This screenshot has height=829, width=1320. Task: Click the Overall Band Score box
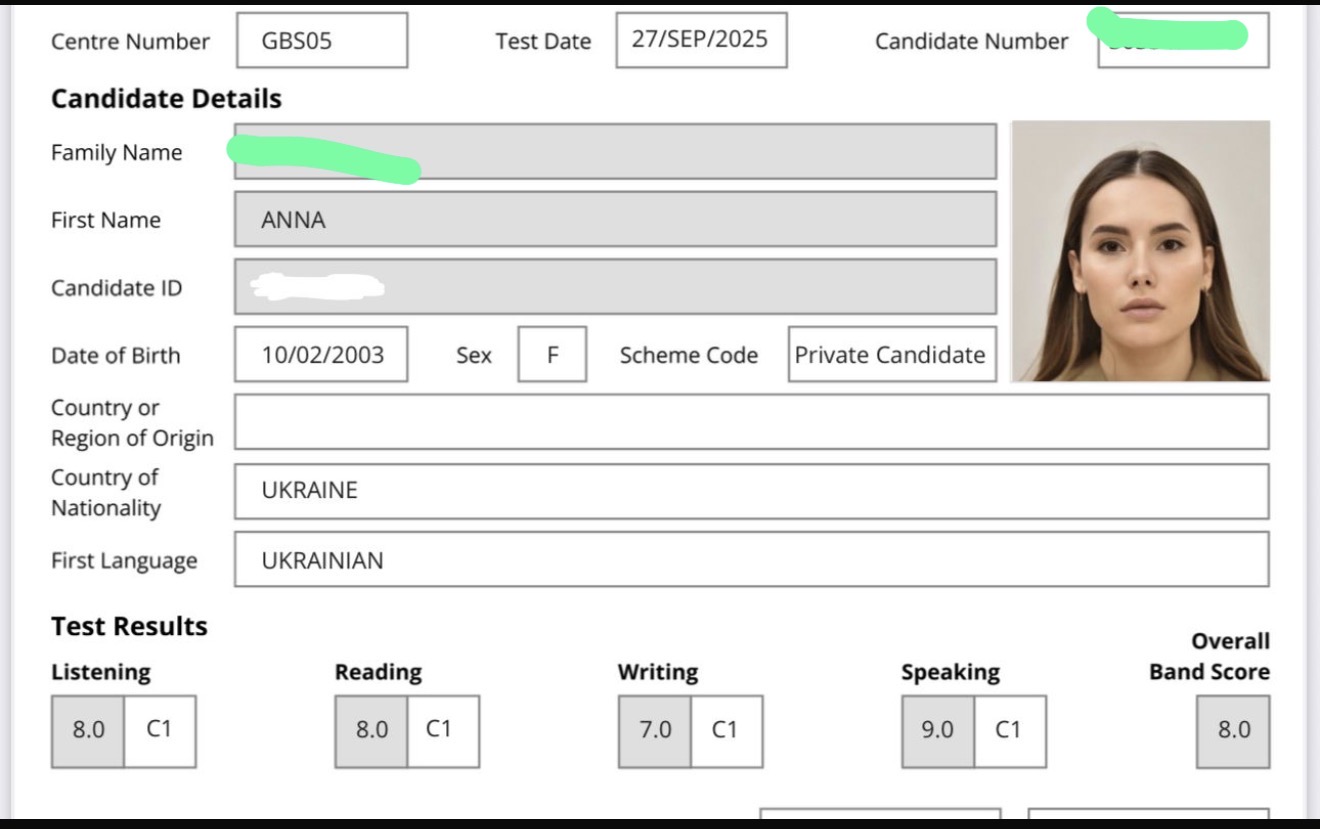pos(1233,731)
